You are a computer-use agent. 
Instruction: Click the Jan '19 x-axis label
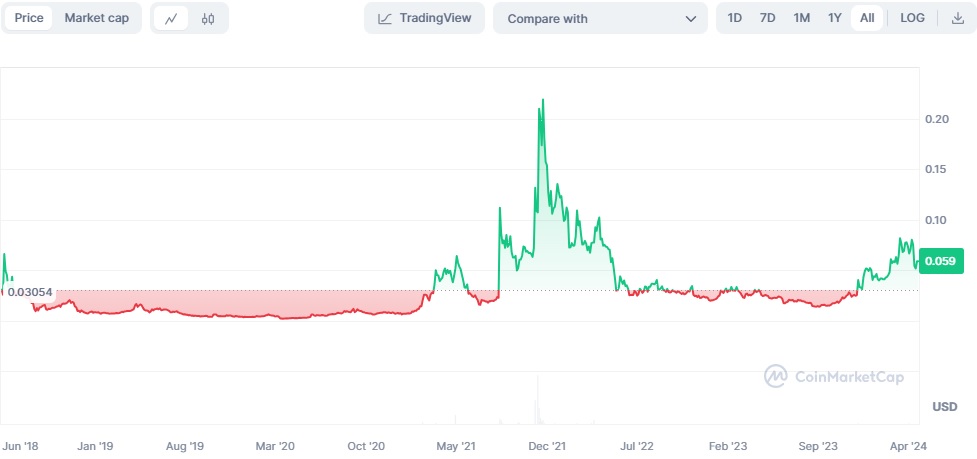tap(95, 447)
